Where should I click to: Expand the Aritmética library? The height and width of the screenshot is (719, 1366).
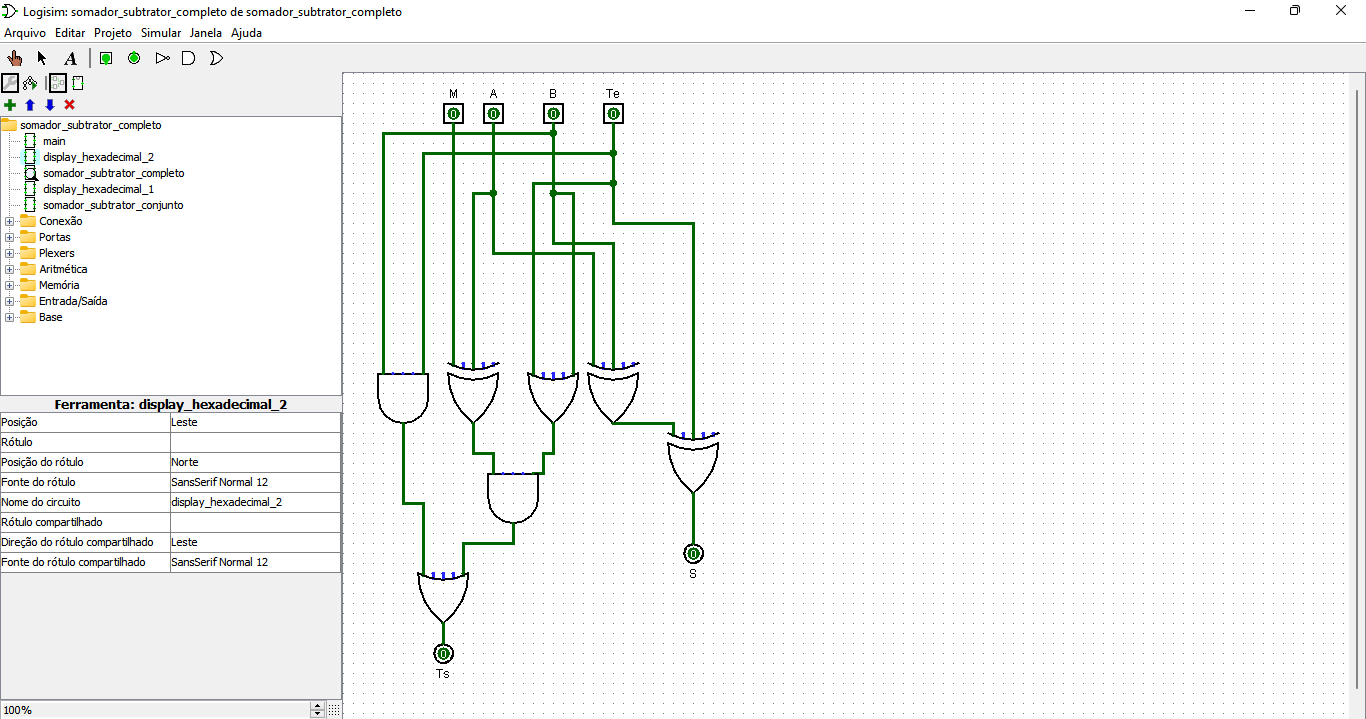10,269
